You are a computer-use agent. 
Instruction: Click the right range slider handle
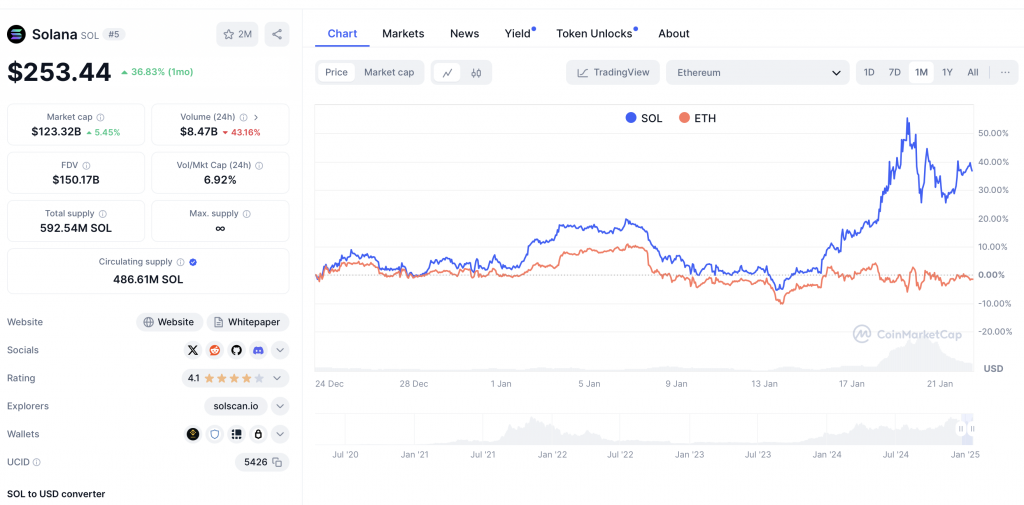(x=972, y=429)
